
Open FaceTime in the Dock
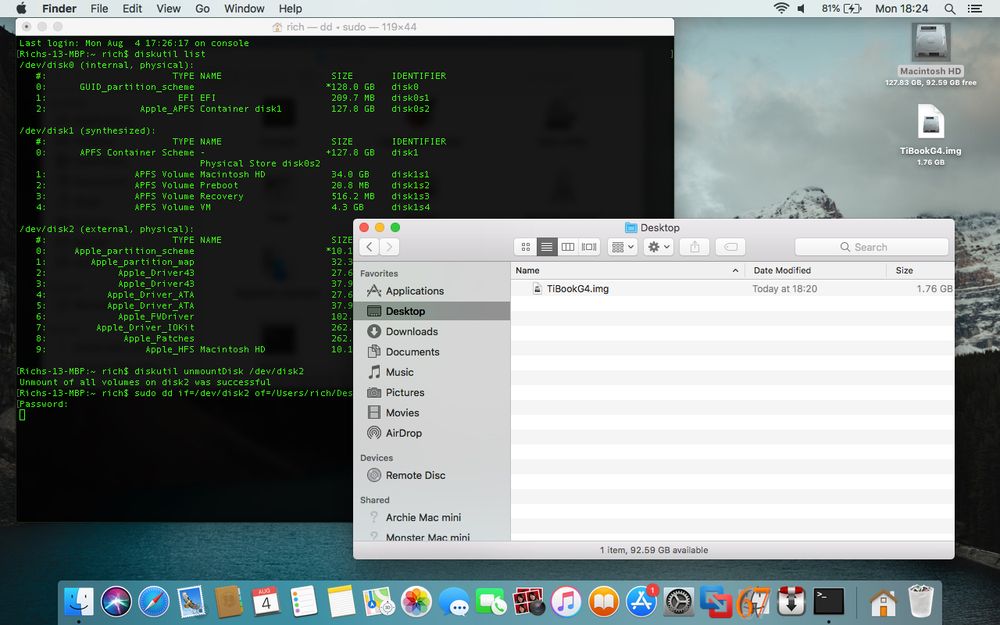click(491, 601)
